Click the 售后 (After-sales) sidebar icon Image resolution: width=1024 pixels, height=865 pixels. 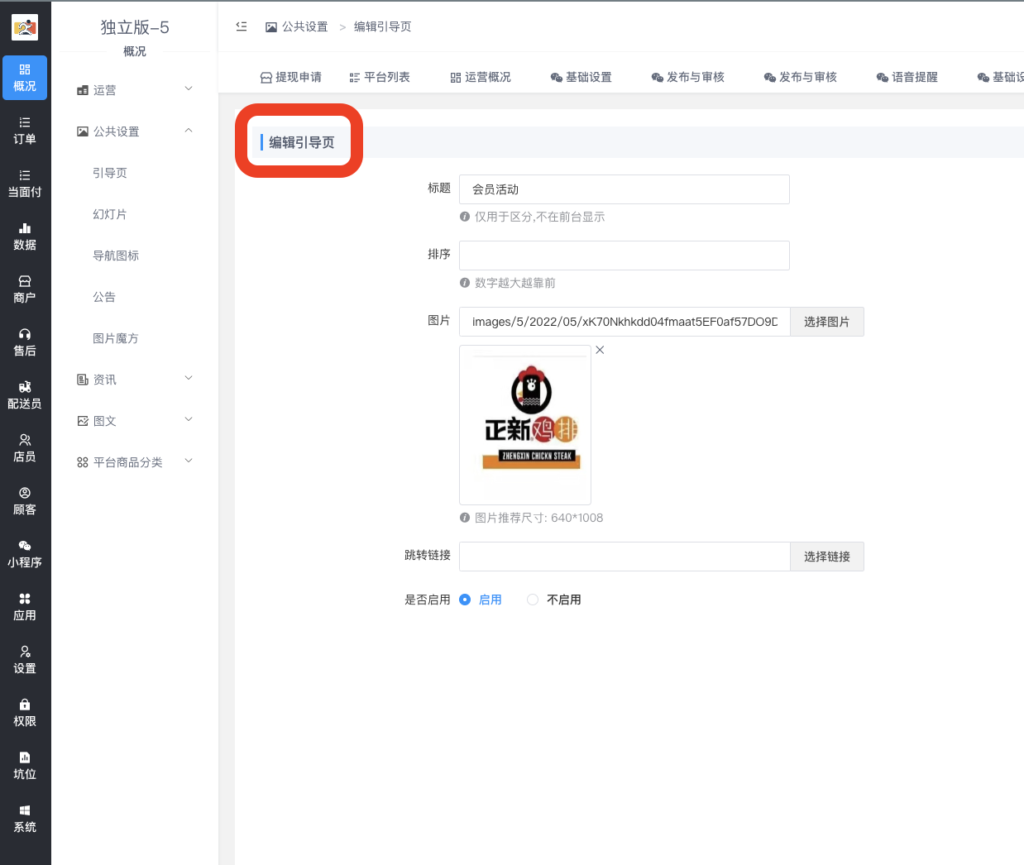pyautogui.click(x=23, y=341)
